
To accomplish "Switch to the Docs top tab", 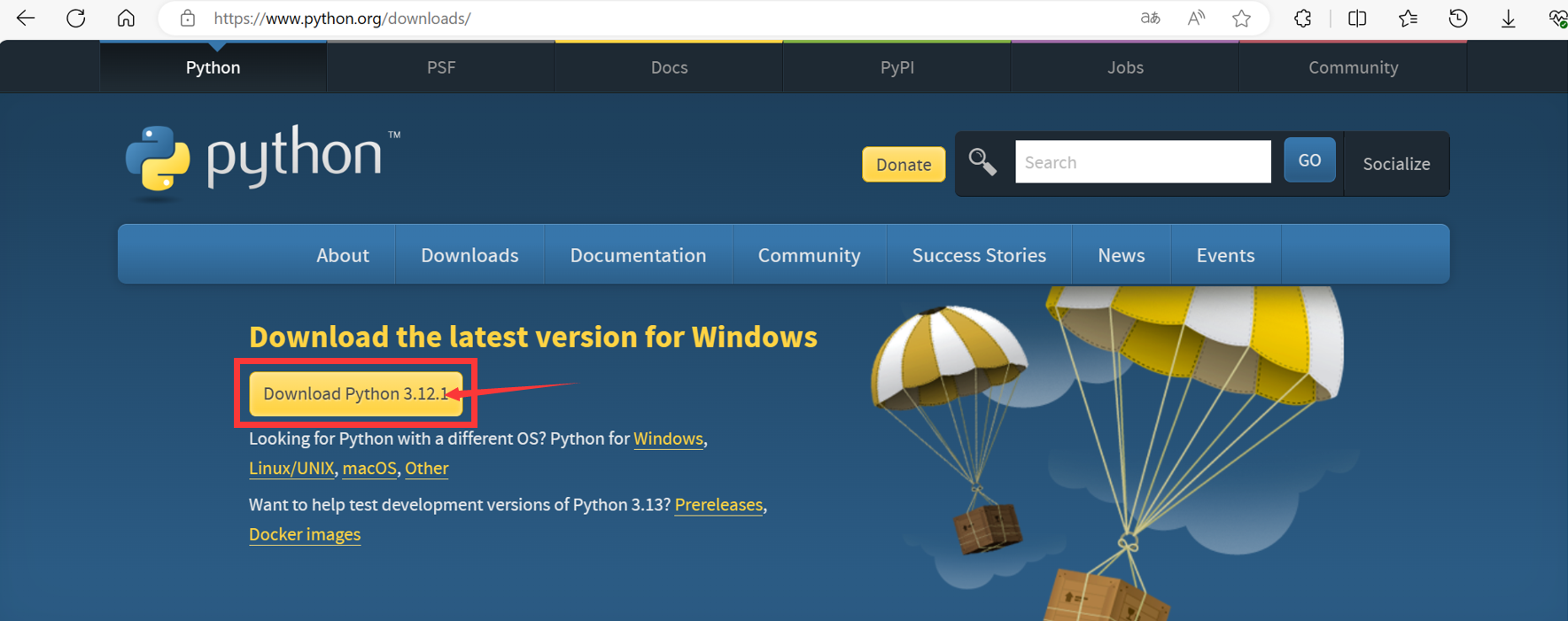I will 669,67.
